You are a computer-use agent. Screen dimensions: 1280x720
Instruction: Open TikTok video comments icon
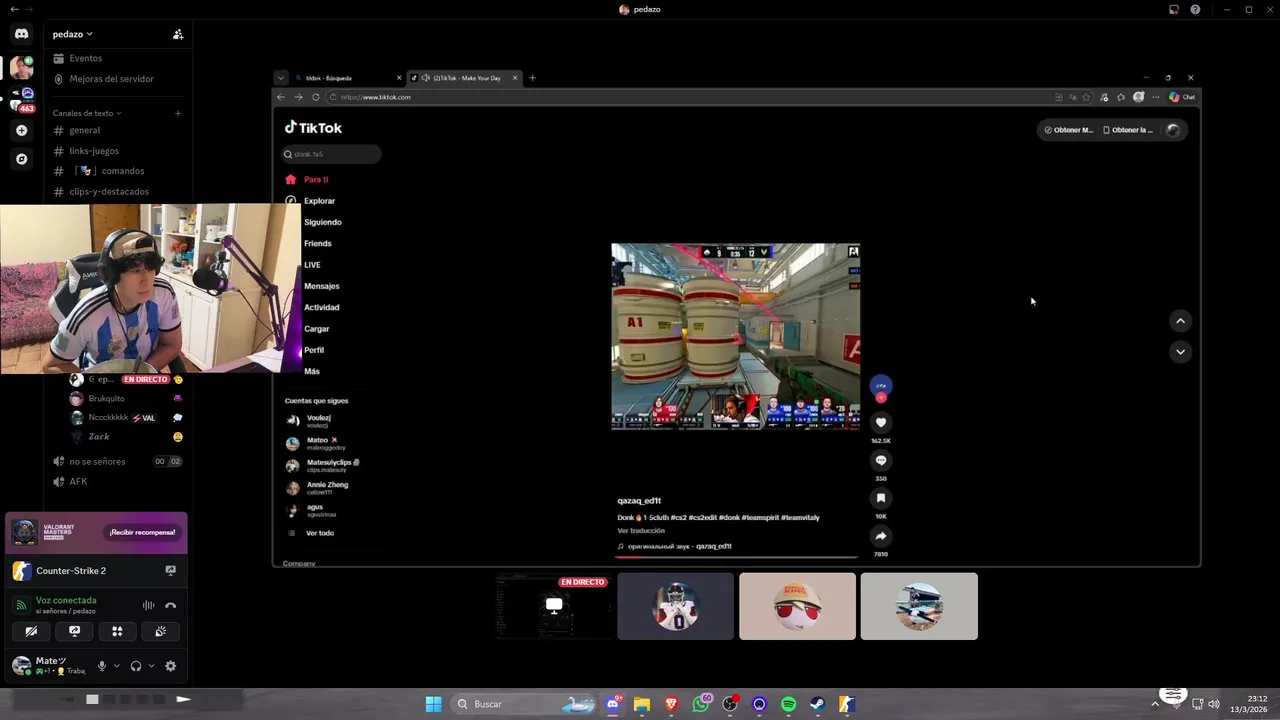click(881, 461)
